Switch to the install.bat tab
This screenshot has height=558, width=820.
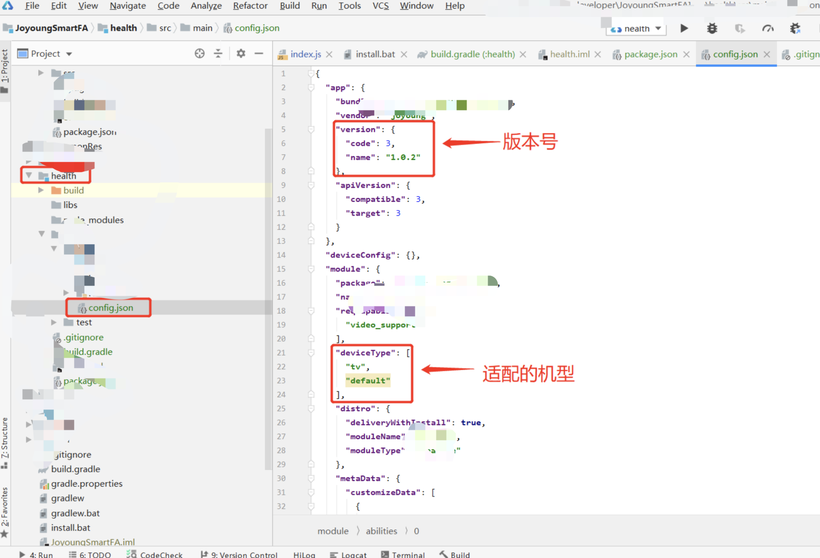point(375,54)
